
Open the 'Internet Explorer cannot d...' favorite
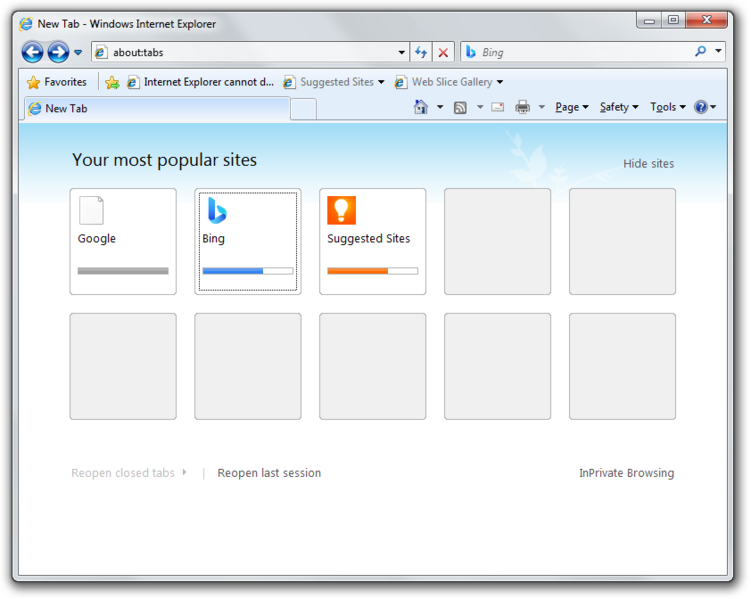201,82
